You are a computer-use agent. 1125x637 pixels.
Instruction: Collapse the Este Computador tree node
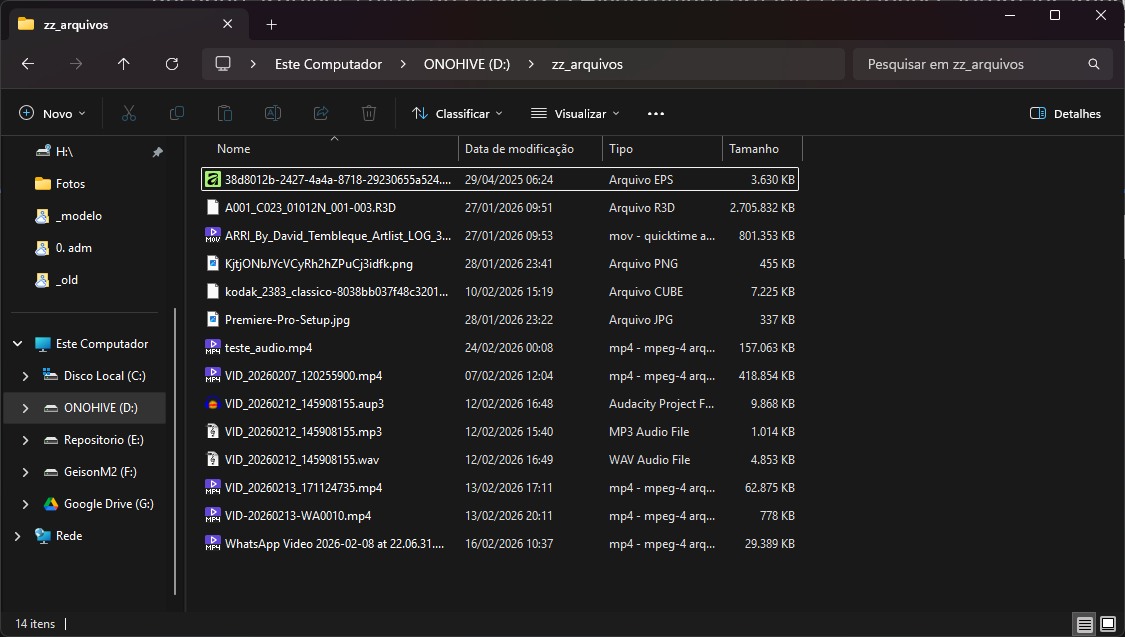[x=17, y=344]
